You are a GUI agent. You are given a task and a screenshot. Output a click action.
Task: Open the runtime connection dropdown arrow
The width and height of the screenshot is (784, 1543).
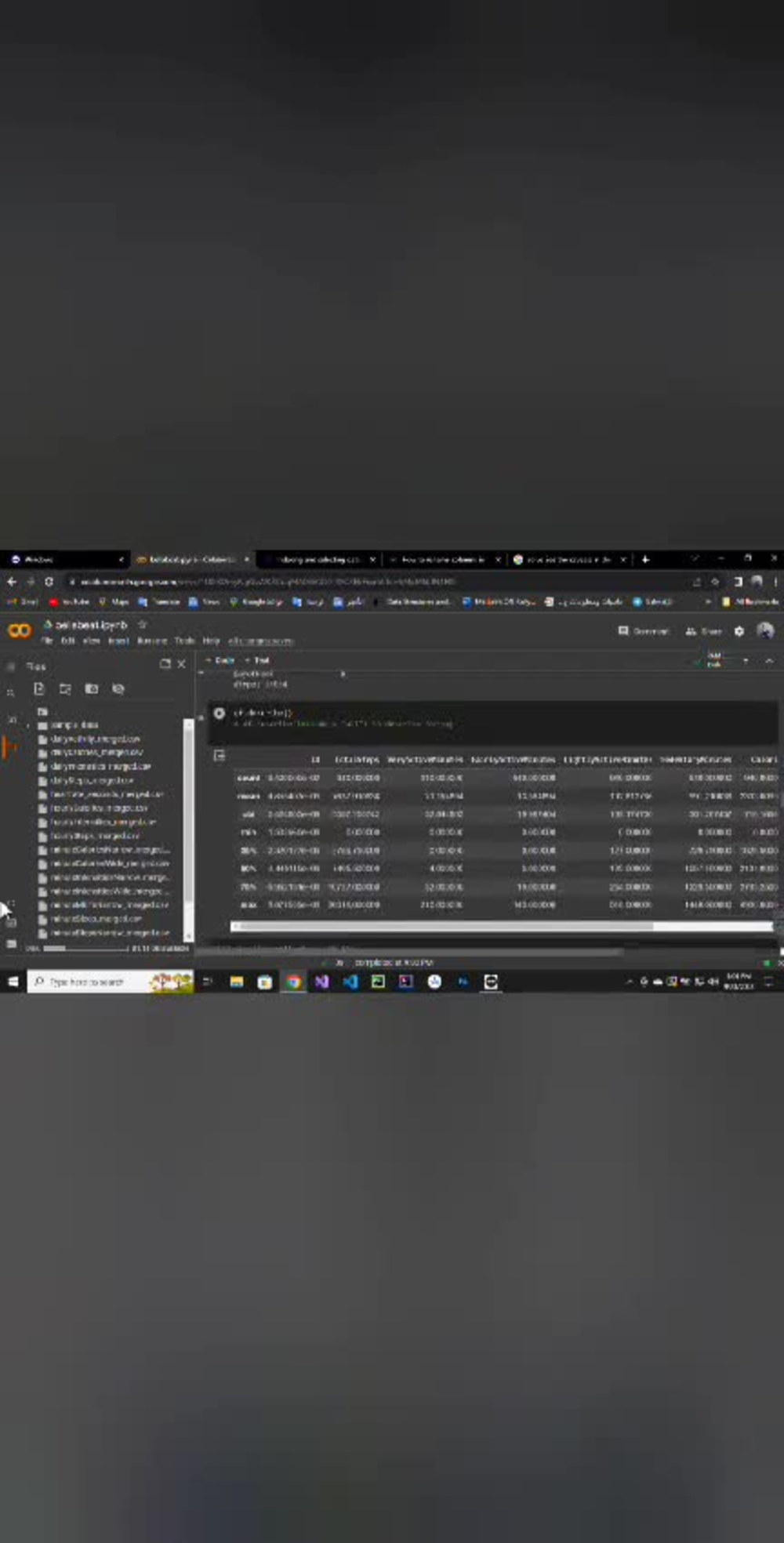click(745, 661)
